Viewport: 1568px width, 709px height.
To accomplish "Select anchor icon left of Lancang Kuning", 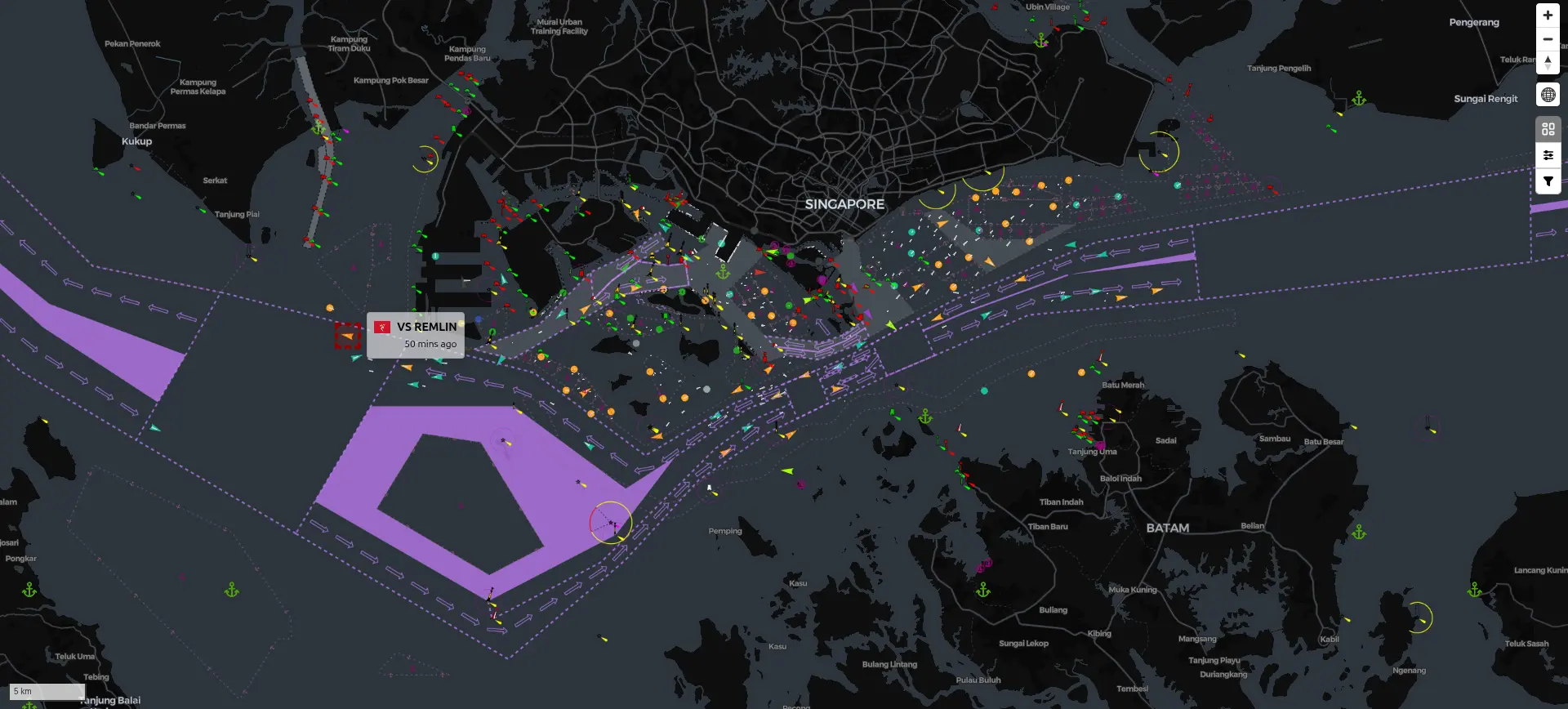I will pyautogui.click(x=1475, y=589).
